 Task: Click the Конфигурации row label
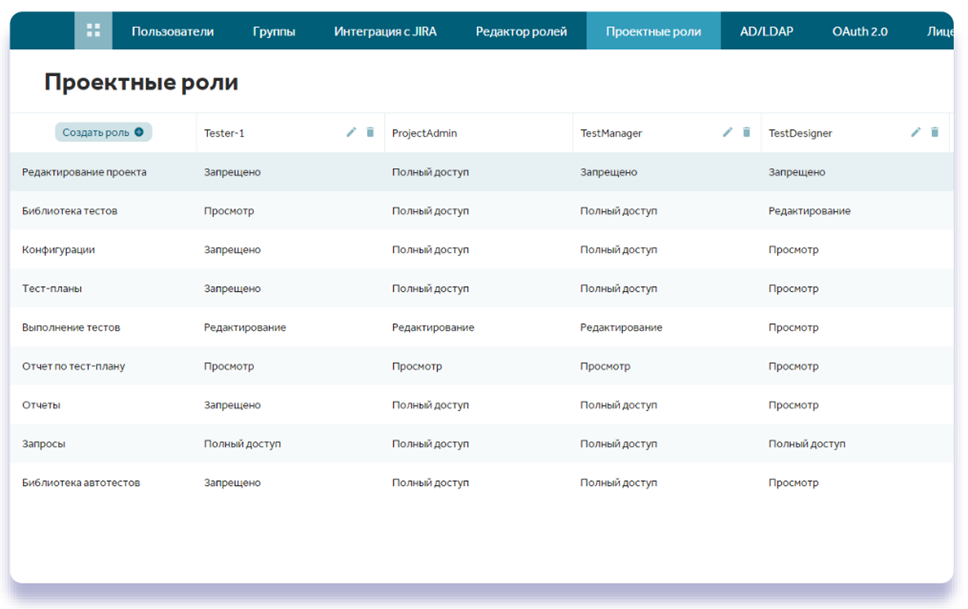59,250
